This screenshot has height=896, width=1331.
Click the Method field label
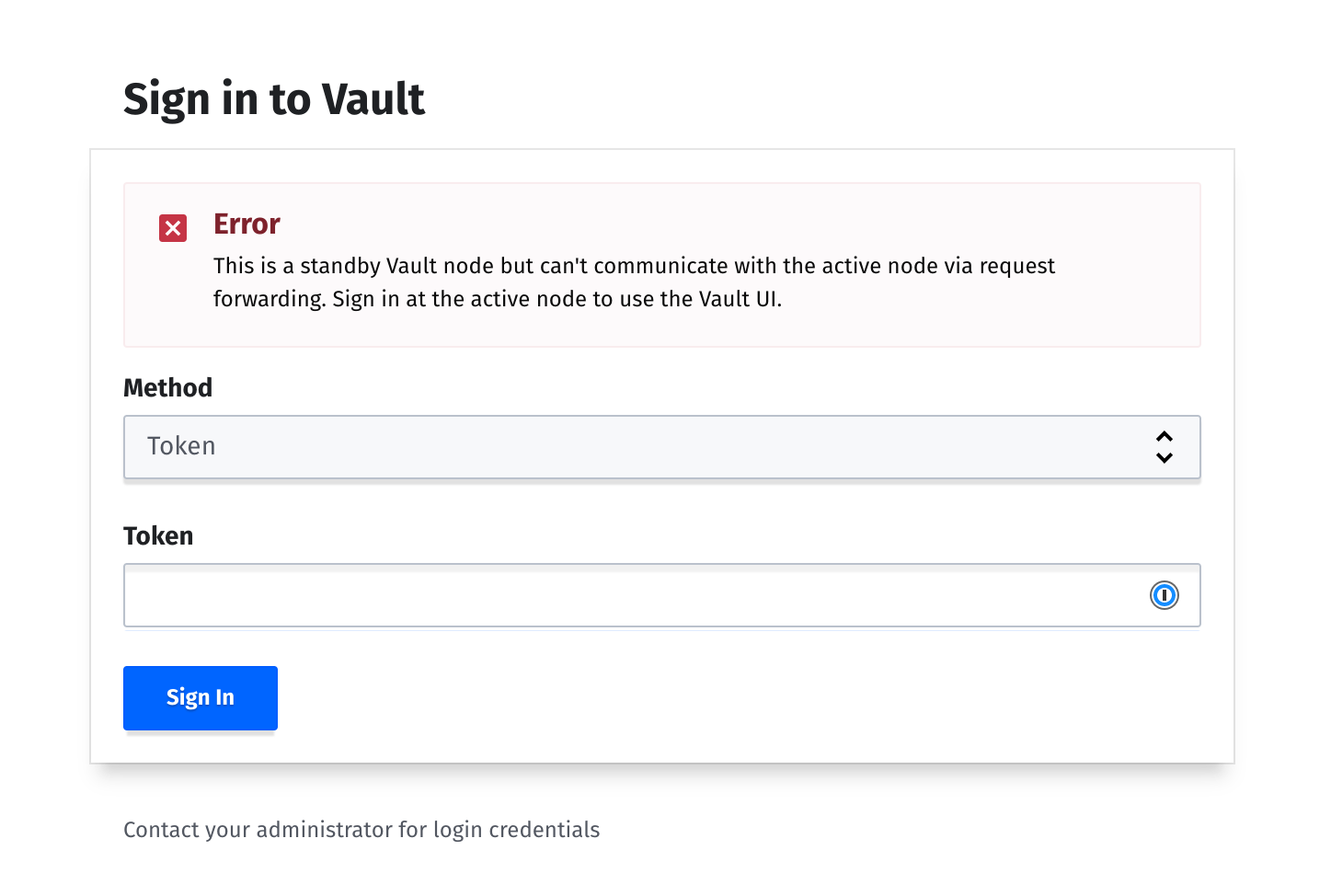coord(167,387)
